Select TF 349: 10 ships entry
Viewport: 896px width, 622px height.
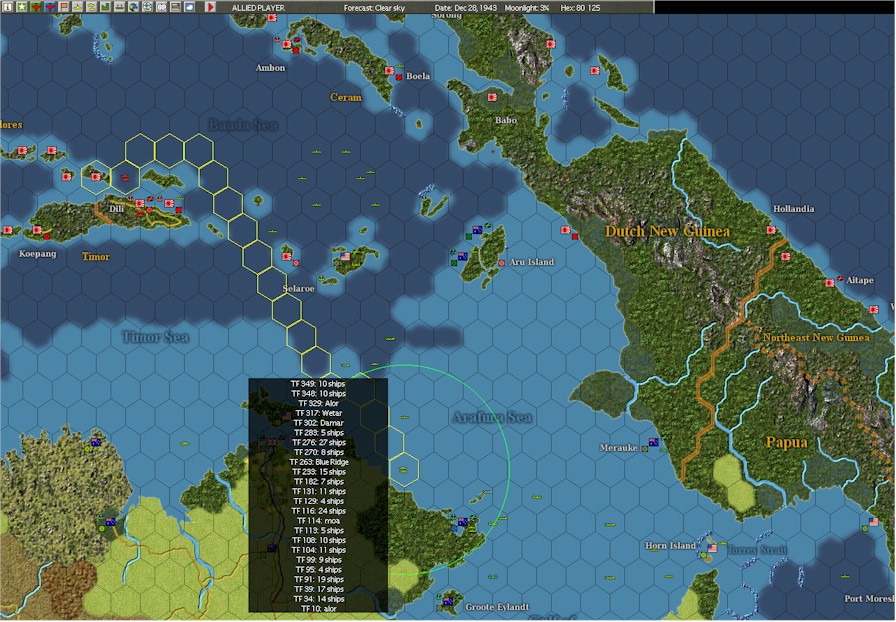(318, 384)
